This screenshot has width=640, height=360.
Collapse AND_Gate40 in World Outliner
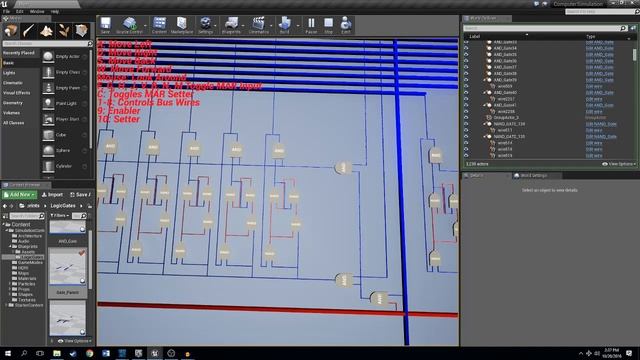tap(484, 93)
